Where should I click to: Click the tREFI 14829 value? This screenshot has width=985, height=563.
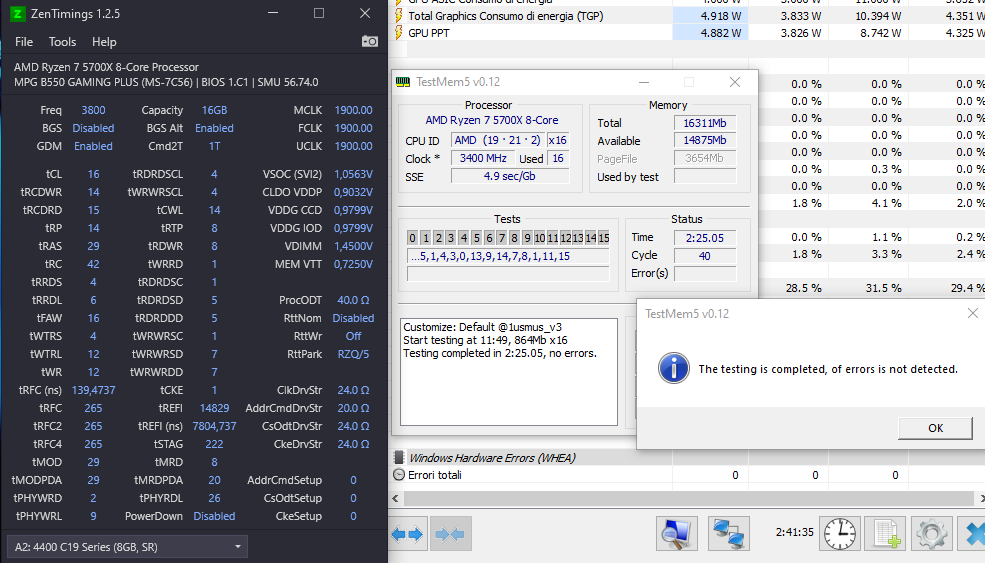click(214, 408)
